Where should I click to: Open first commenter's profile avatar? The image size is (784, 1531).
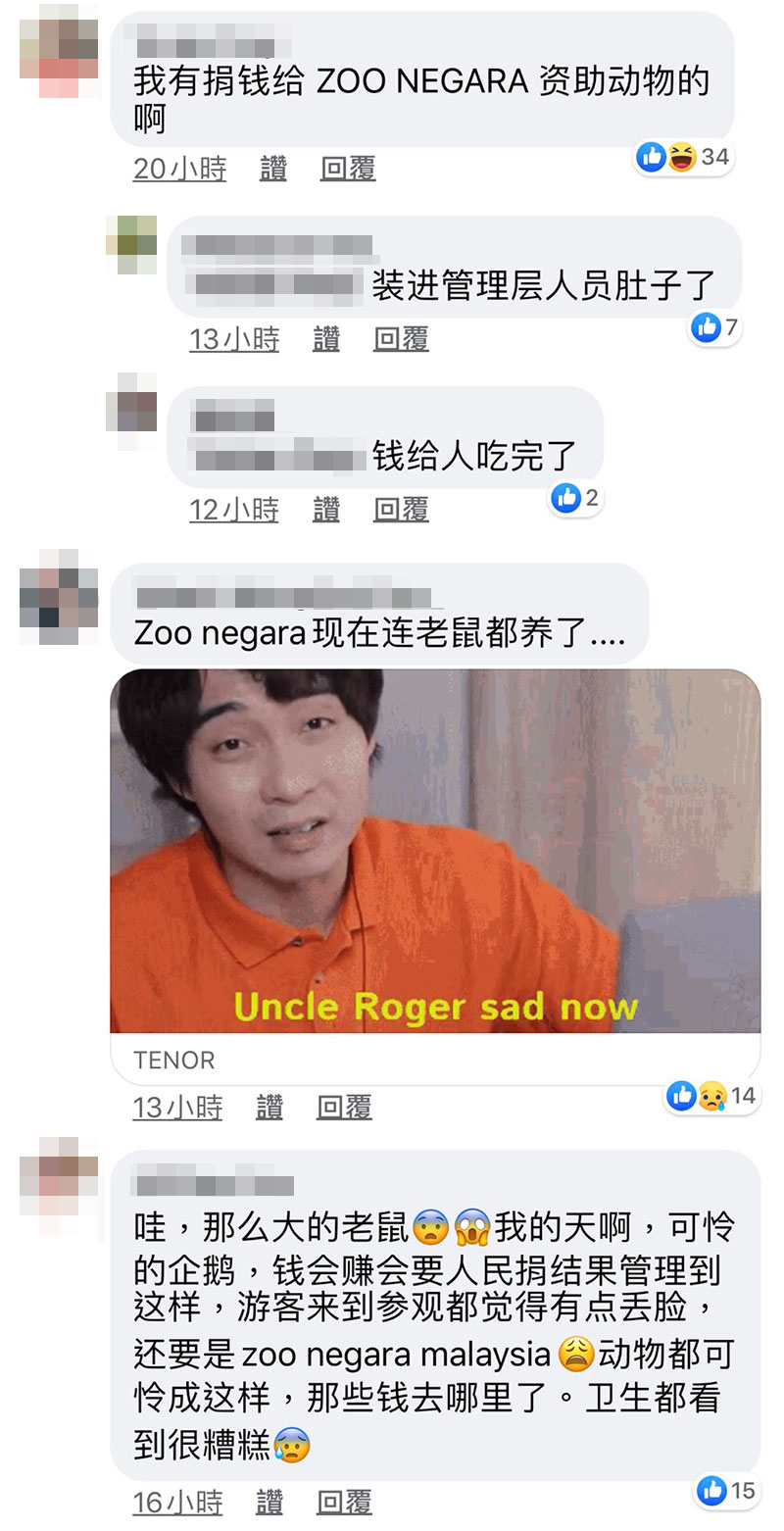59,53
